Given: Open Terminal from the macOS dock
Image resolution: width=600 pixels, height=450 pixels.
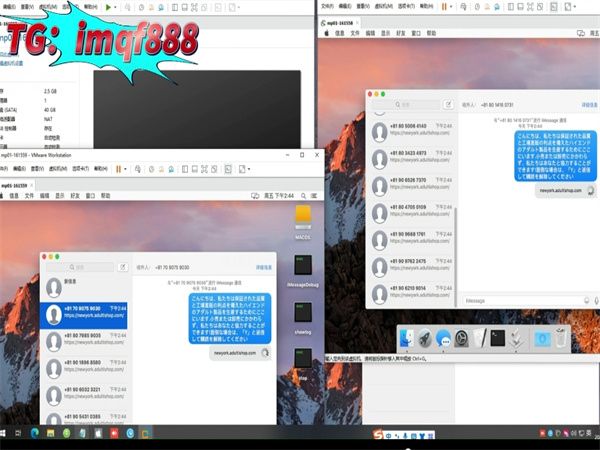Looking at the screenshot, I should [497, 339].
